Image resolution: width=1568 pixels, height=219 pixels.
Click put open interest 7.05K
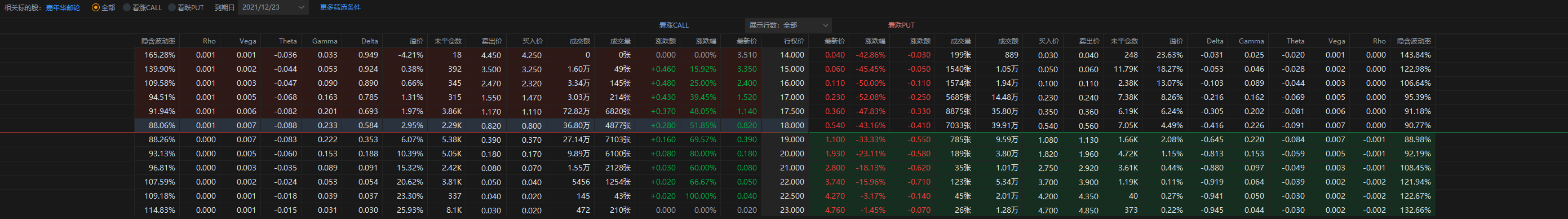[x=1128, y=125]
